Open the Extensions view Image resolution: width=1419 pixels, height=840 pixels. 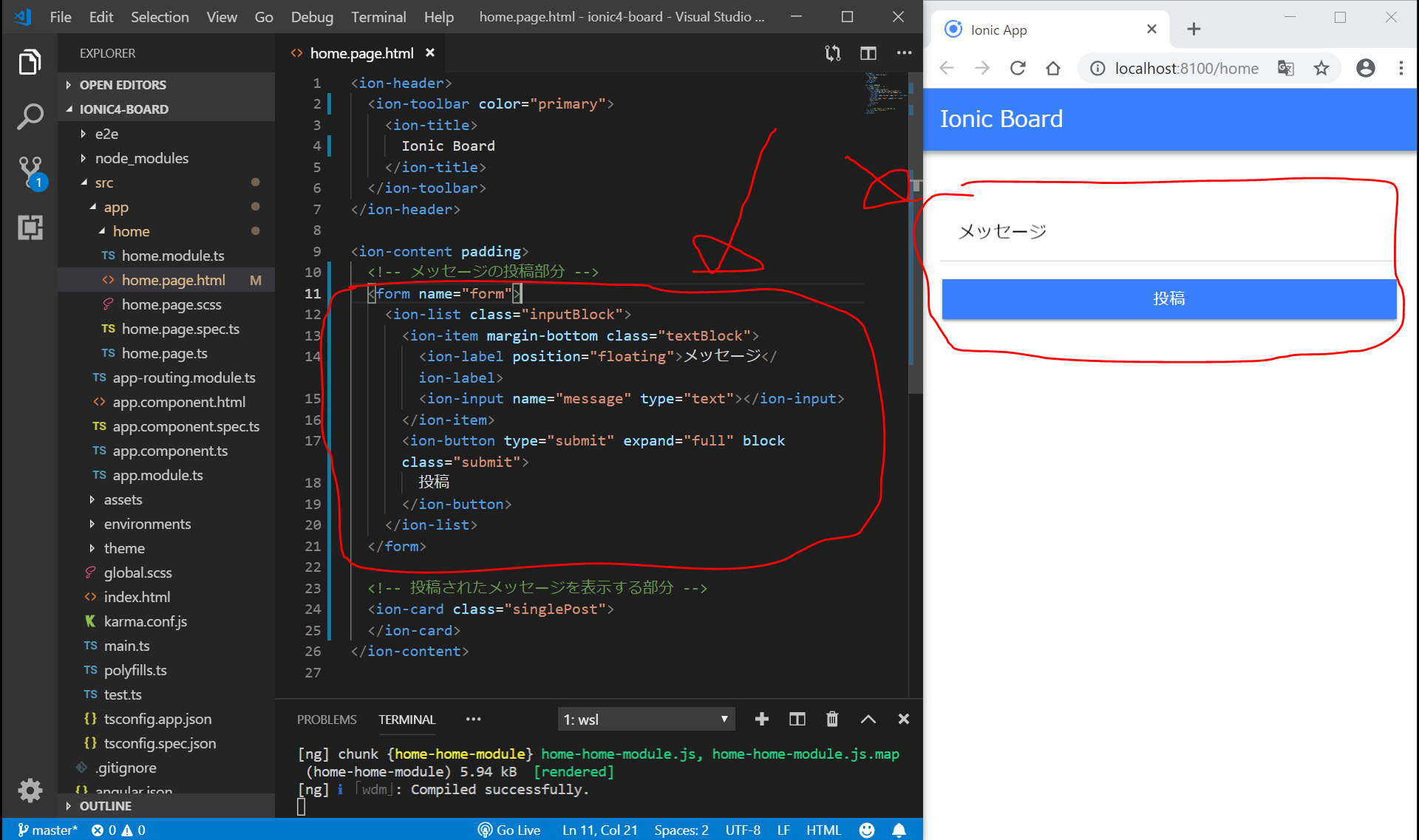[x=30, y=228]
